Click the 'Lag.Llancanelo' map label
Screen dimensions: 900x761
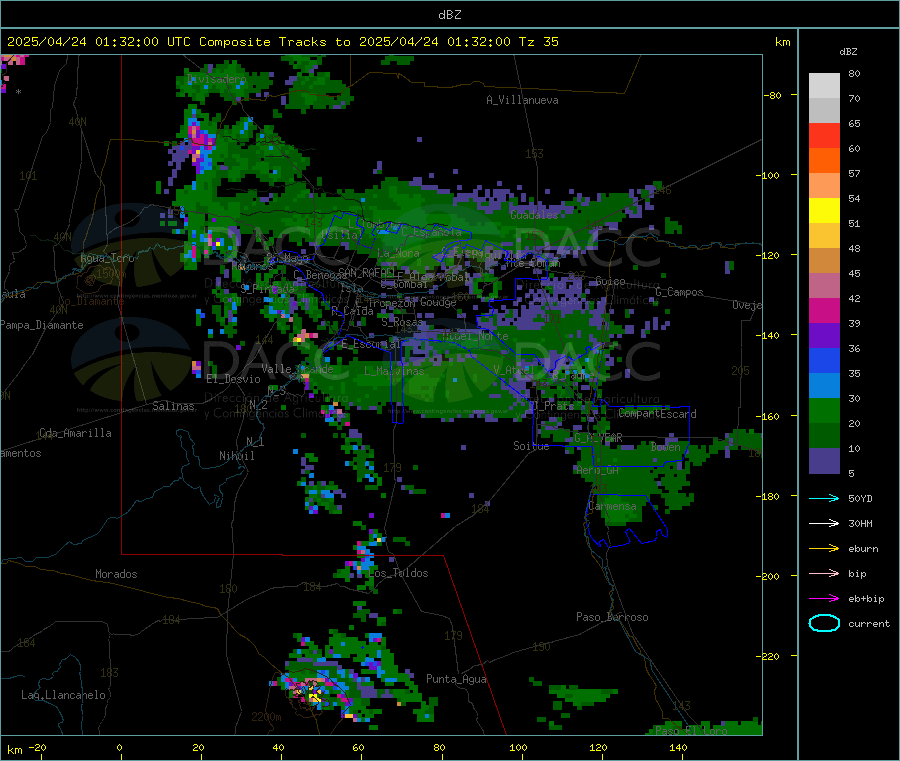(63, 695)
